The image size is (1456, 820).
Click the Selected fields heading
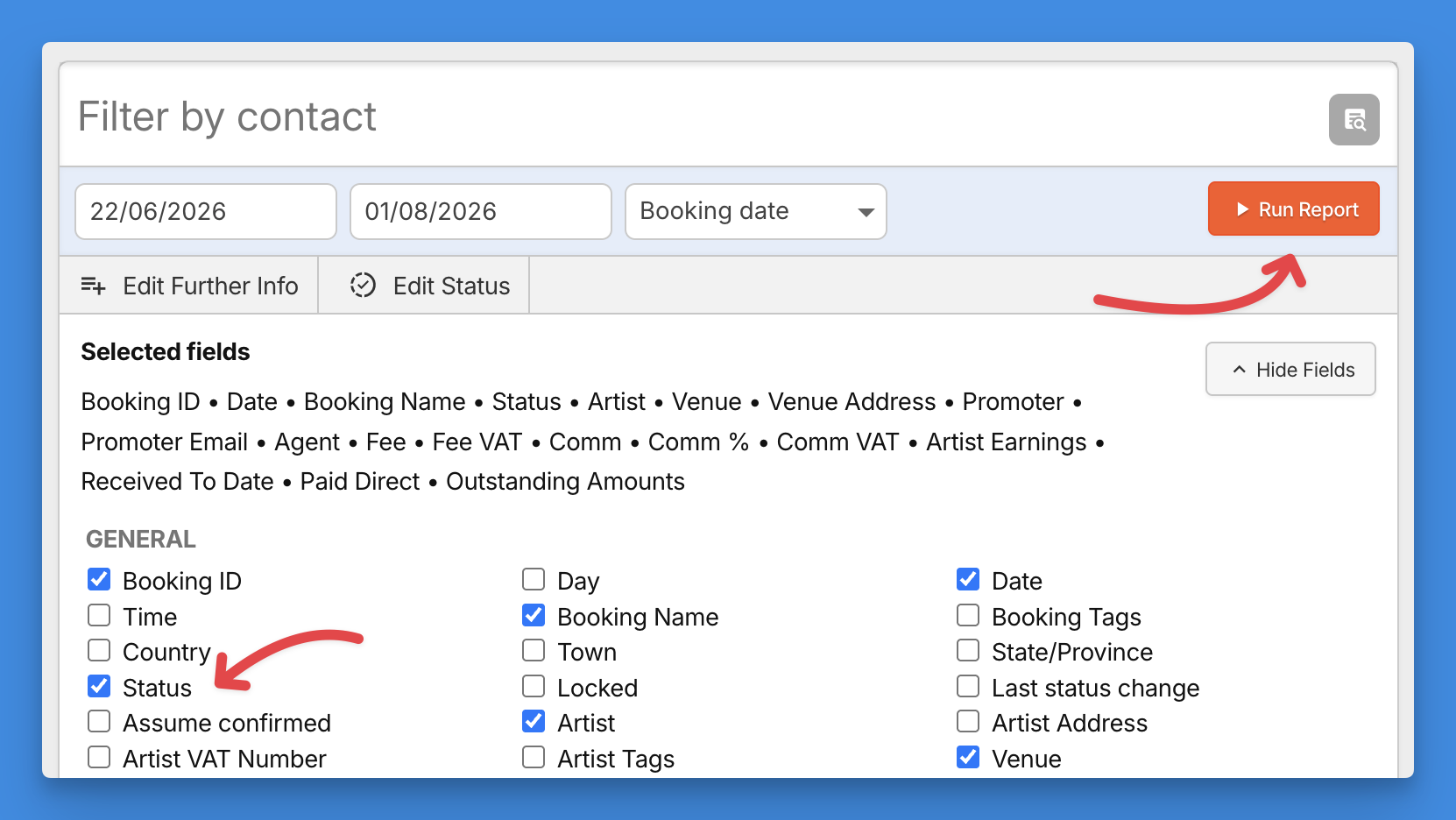[x=166, y=352]
